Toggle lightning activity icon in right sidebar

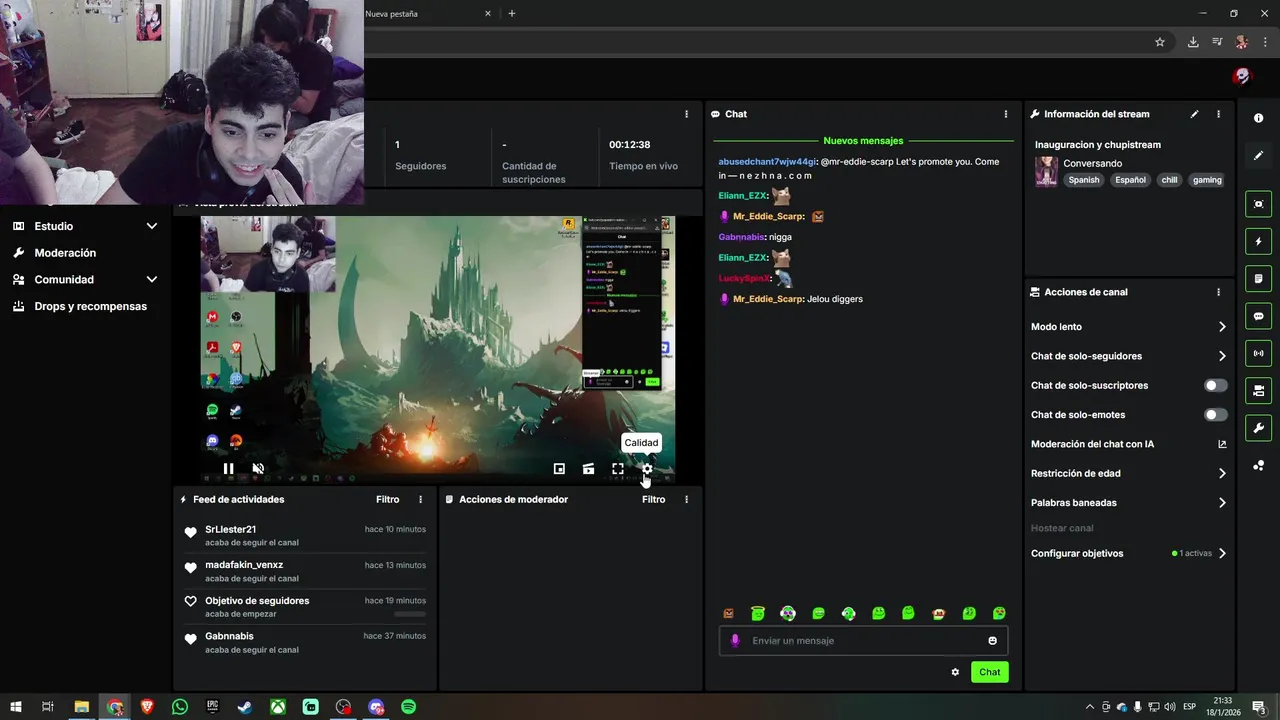[x=1258, y=241]
